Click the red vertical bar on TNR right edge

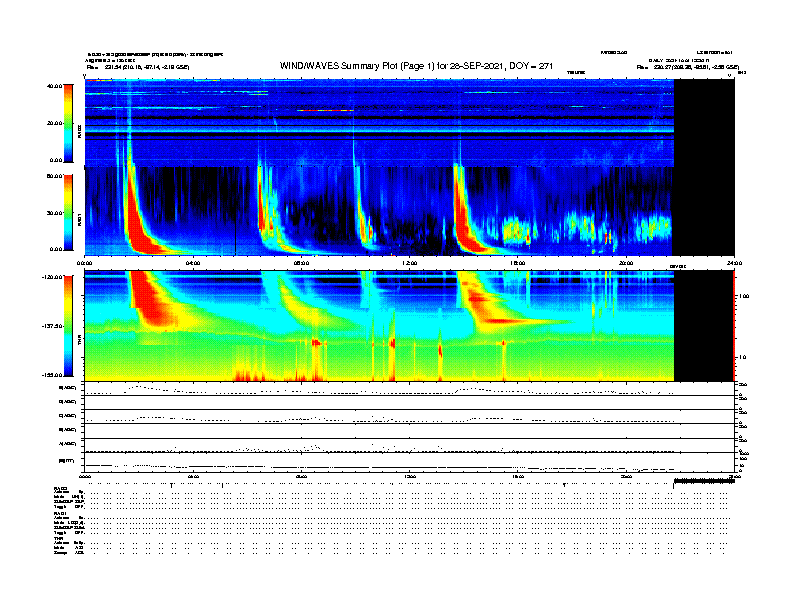tap(734, 326)
